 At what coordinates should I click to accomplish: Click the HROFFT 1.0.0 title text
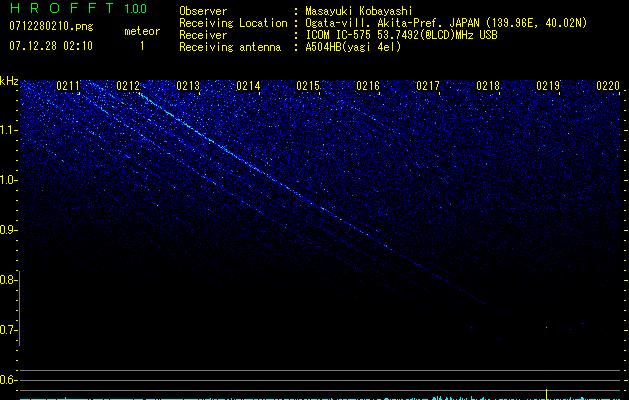click(x=79, y=8)
